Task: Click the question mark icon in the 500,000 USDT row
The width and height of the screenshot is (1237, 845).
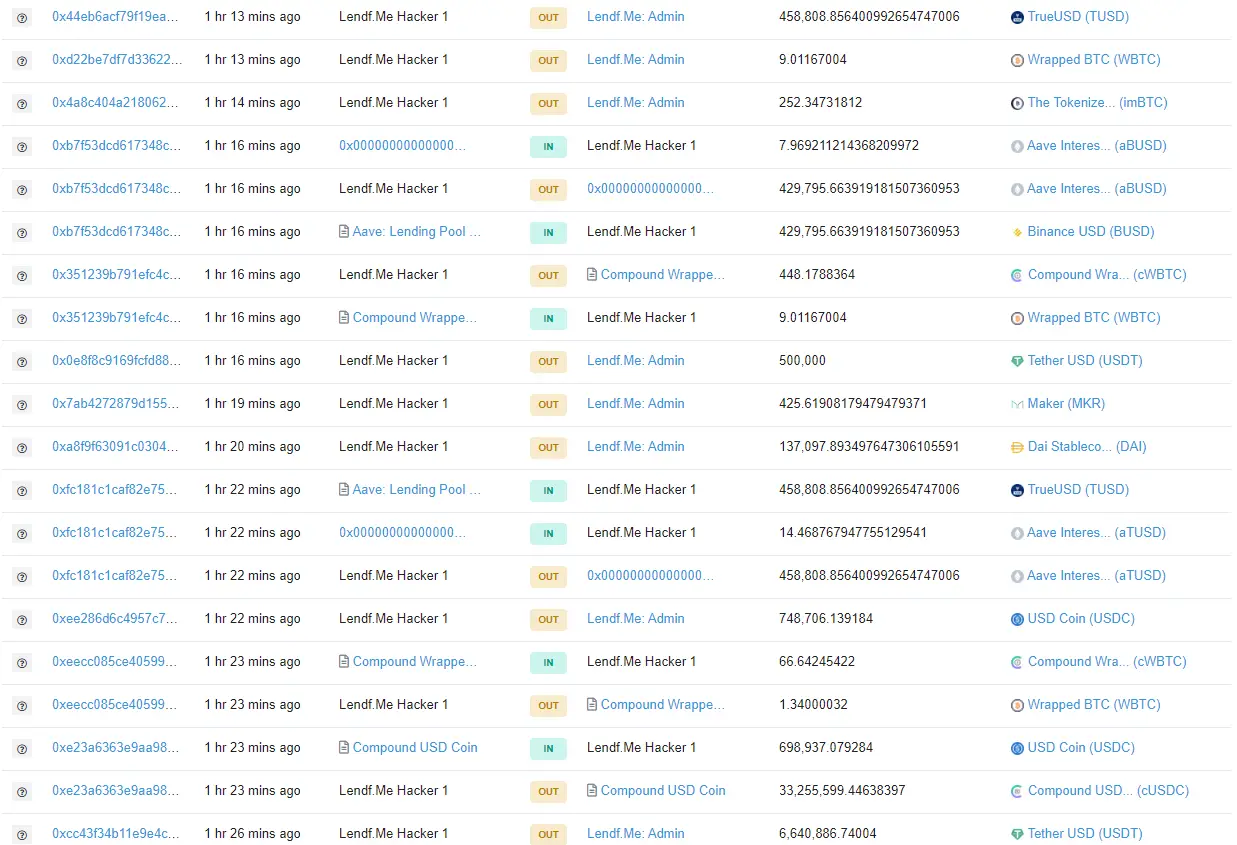Action: (22, 361)
